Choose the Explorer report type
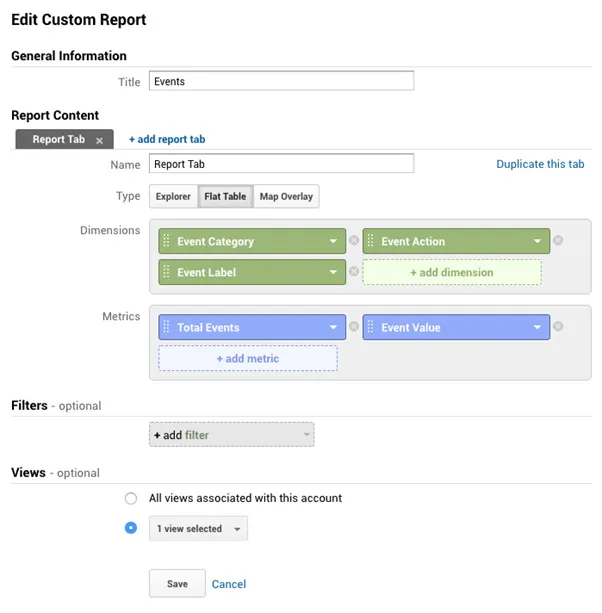The height and width of the screenshot is (613, 602). click(x=173, y=196)
